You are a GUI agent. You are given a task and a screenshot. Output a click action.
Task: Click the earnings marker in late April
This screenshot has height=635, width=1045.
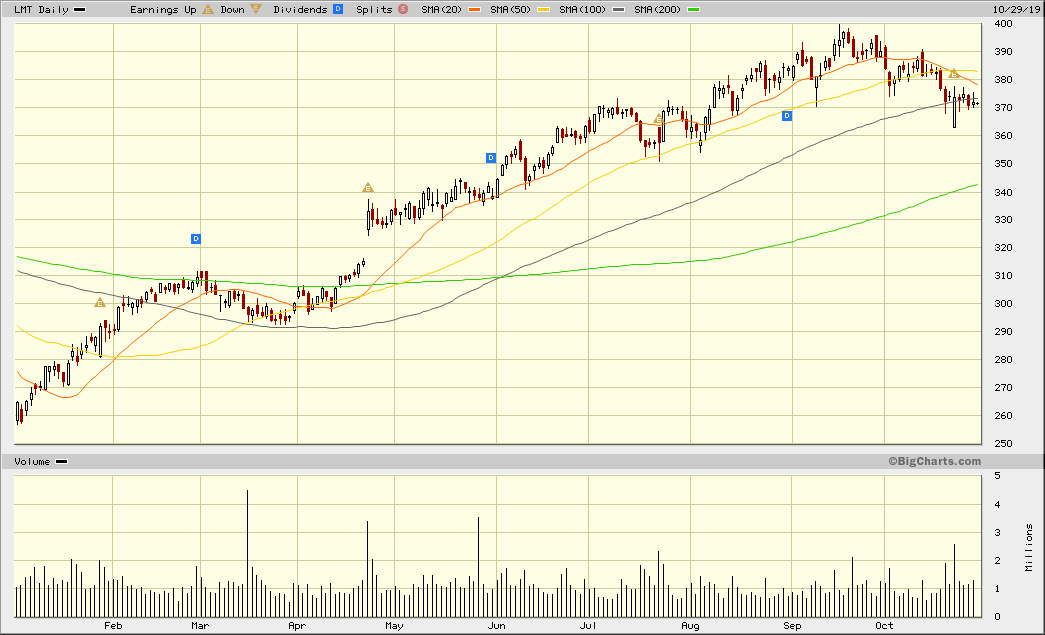coord(368,188)
